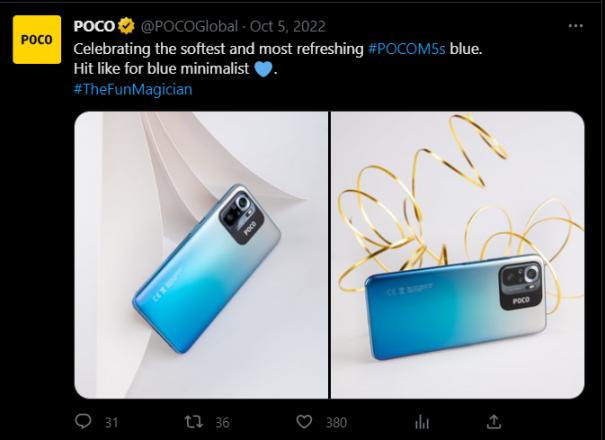The height and width of the screenshot is (440, 605).
Task: Click the like count 380
Action: pyautogui.click(x=336, y=423)
